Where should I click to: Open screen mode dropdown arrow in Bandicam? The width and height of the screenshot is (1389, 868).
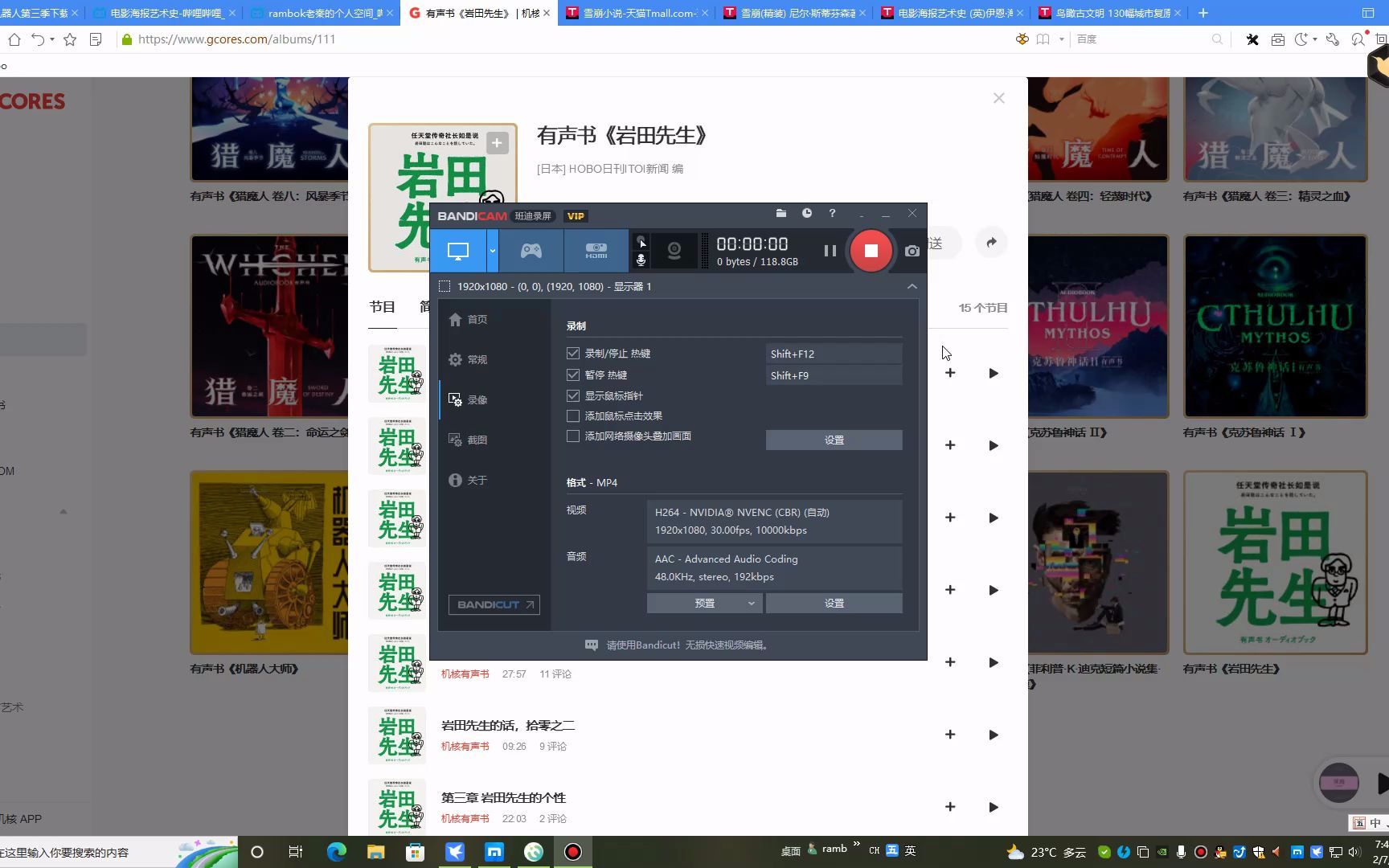(x=493, y=251)
